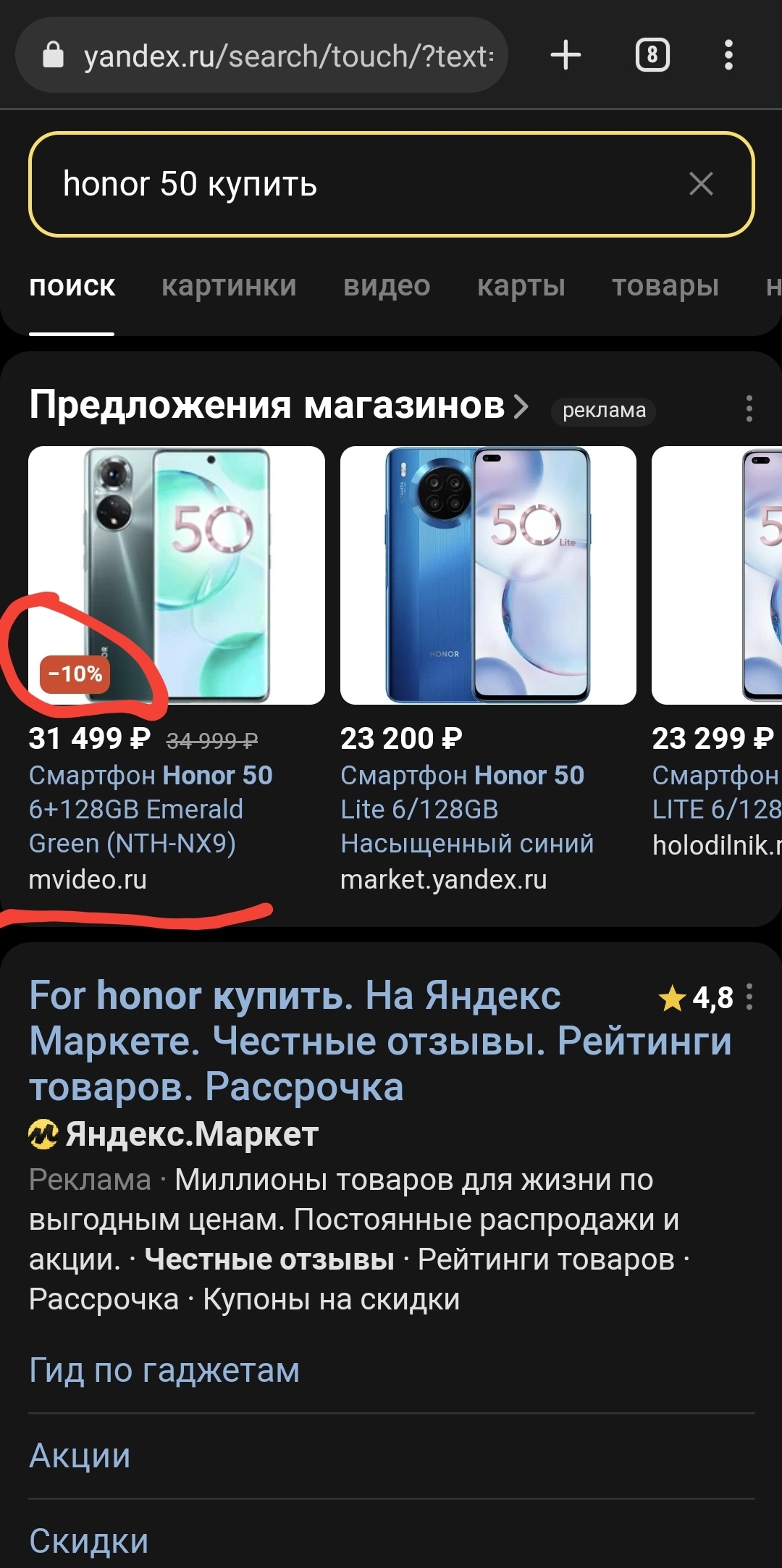
Task: Tap the lock icon in the address bar
Action: pos(54,55)
